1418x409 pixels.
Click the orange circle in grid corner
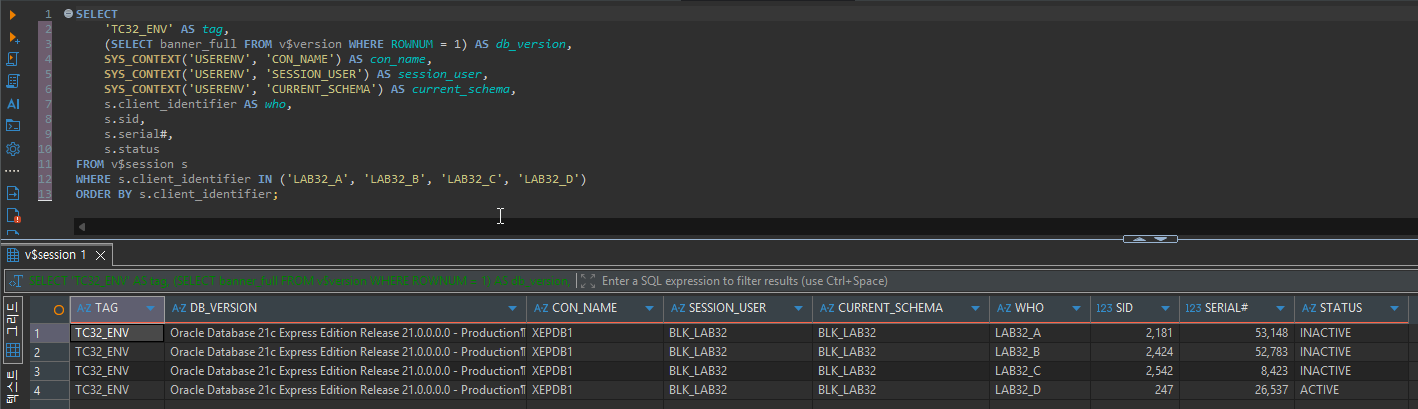(x=59, y=309)
